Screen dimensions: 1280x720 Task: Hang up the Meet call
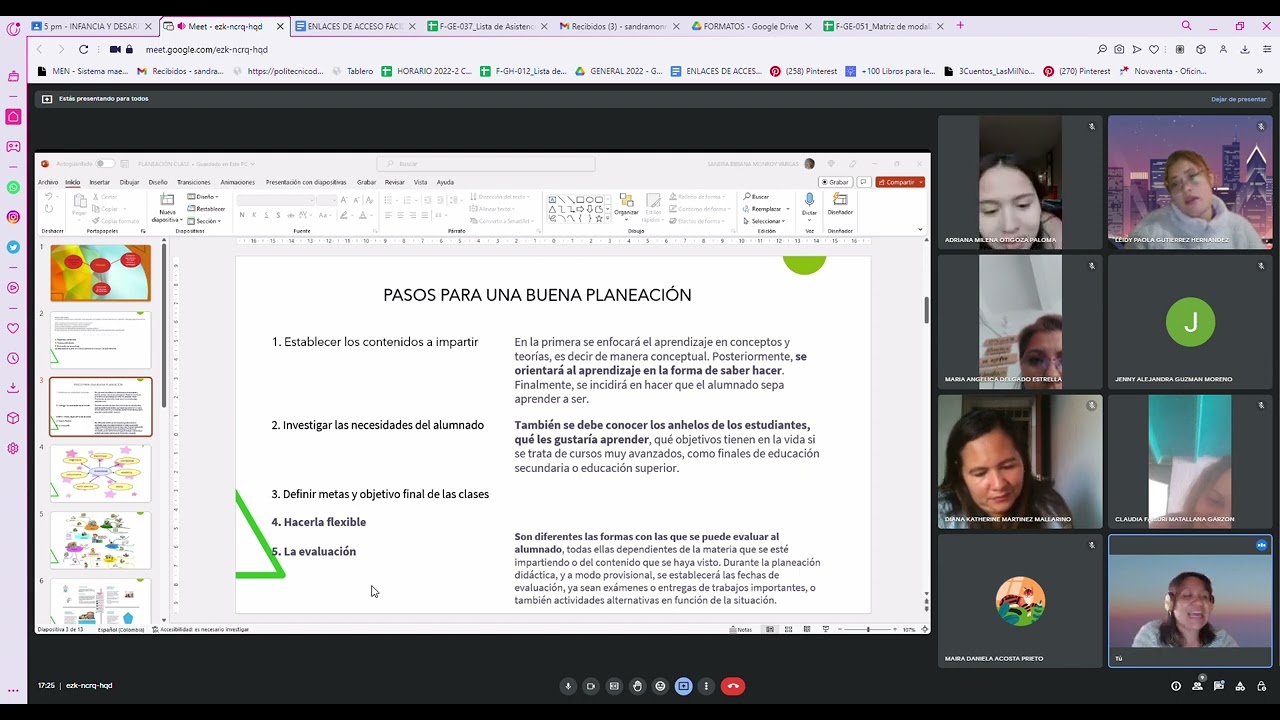[733, 686]
